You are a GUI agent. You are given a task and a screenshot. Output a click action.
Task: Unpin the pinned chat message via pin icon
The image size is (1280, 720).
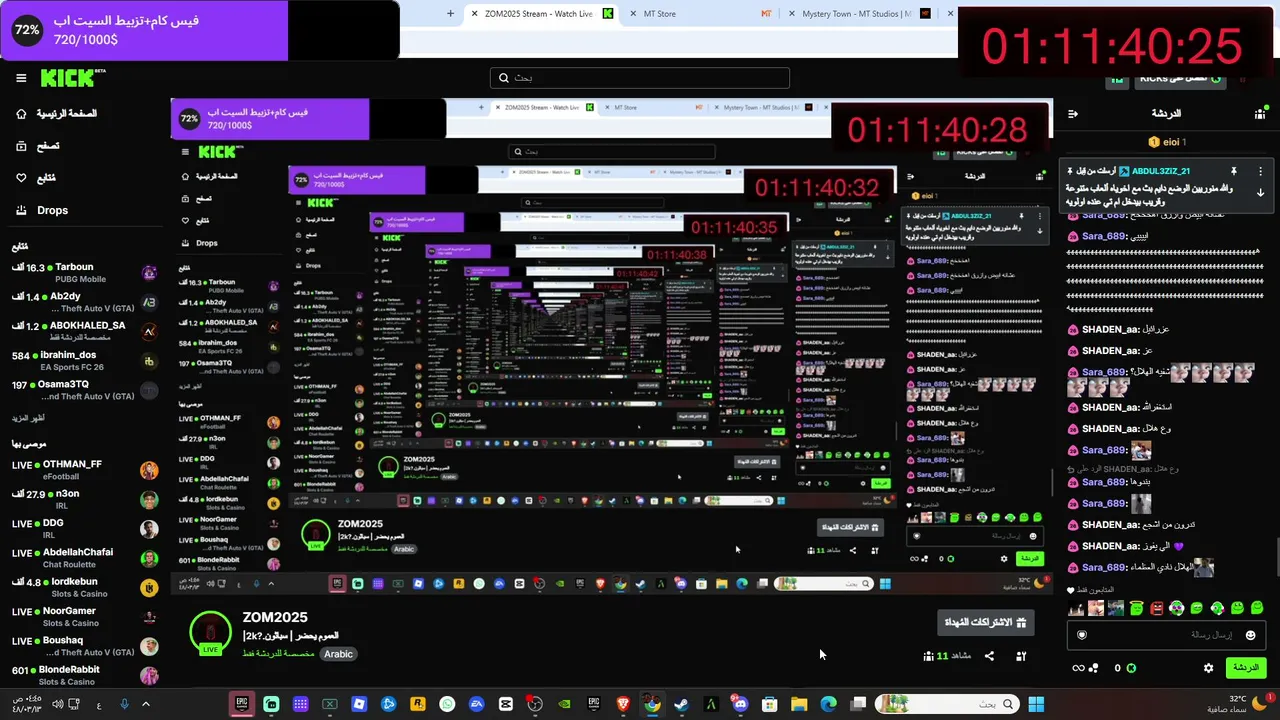[1234, 171]
